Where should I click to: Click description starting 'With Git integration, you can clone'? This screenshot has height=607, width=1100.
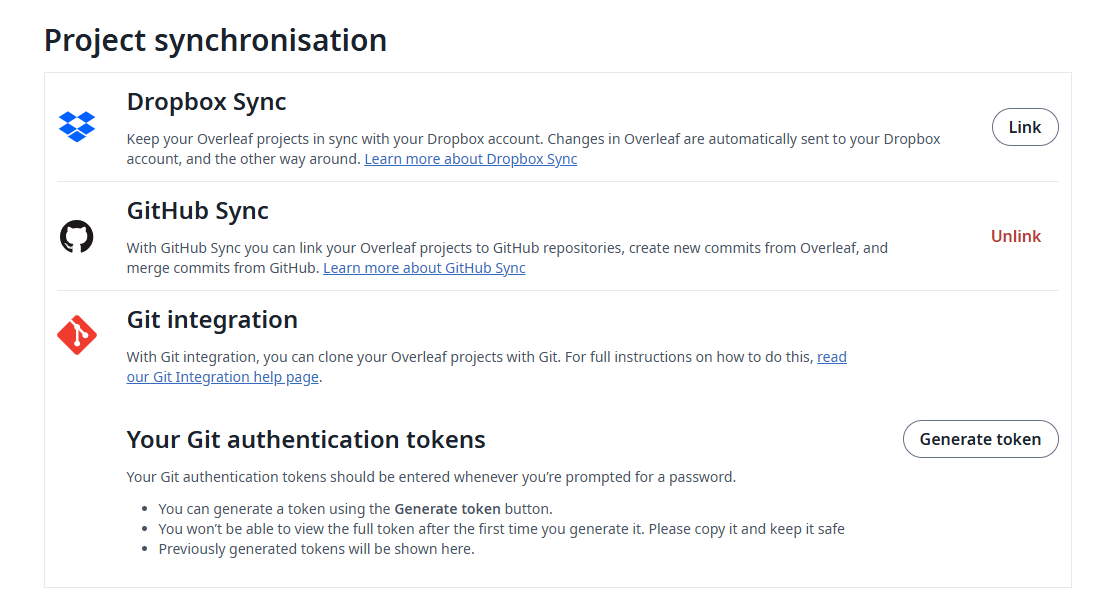pos(487,367)
